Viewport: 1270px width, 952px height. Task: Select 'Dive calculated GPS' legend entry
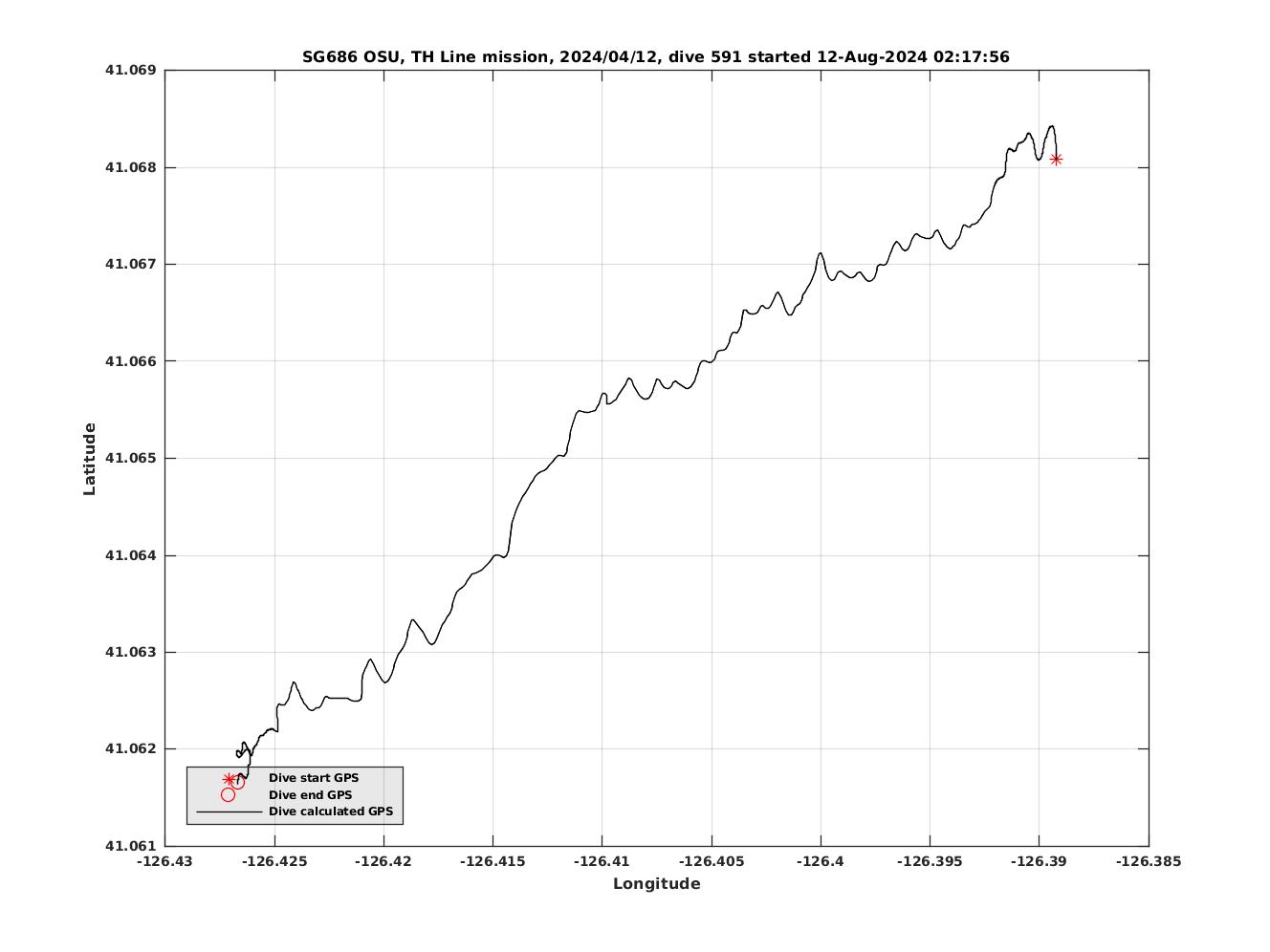tap(331, 811)
